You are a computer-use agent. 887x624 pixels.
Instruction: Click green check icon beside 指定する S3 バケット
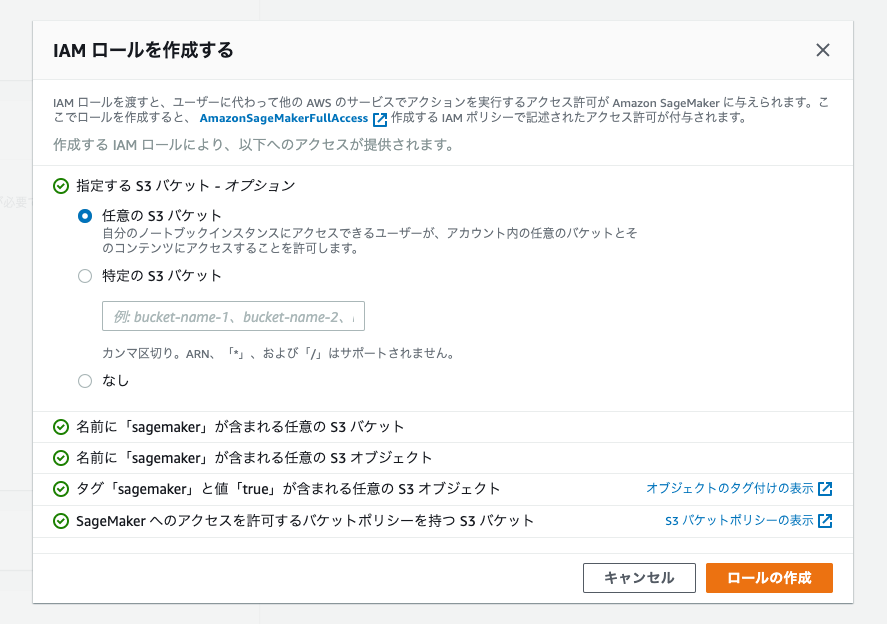point(61,186)
